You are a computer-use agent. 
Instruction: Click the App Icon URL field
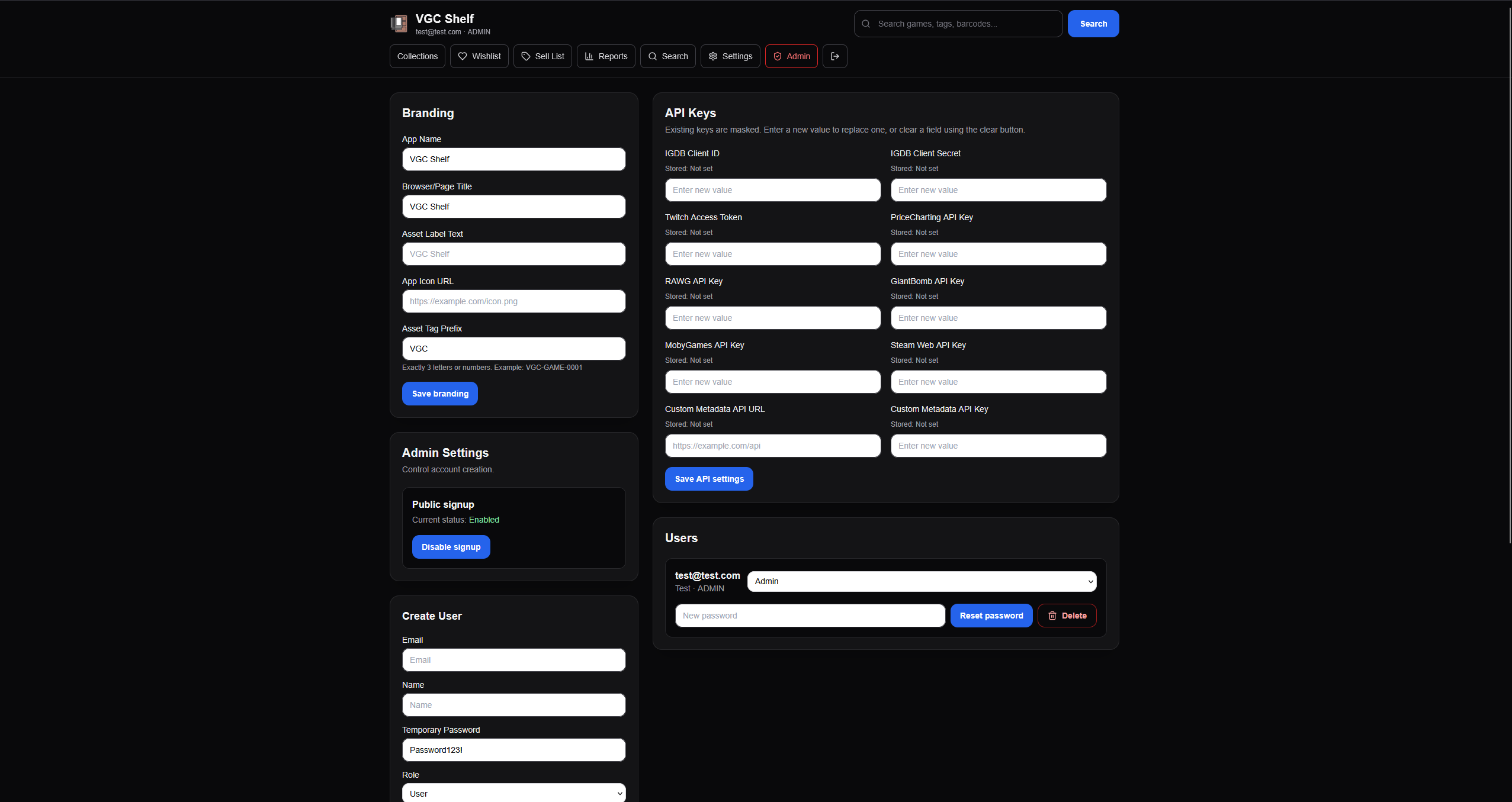(x=514, y=301)
